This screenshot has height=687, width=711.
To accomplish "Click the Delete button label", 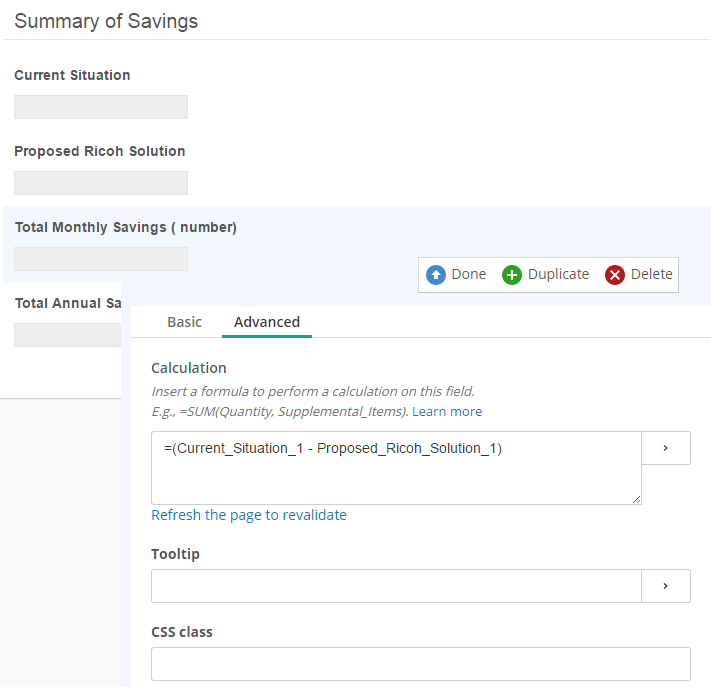I will click(652, 274).
